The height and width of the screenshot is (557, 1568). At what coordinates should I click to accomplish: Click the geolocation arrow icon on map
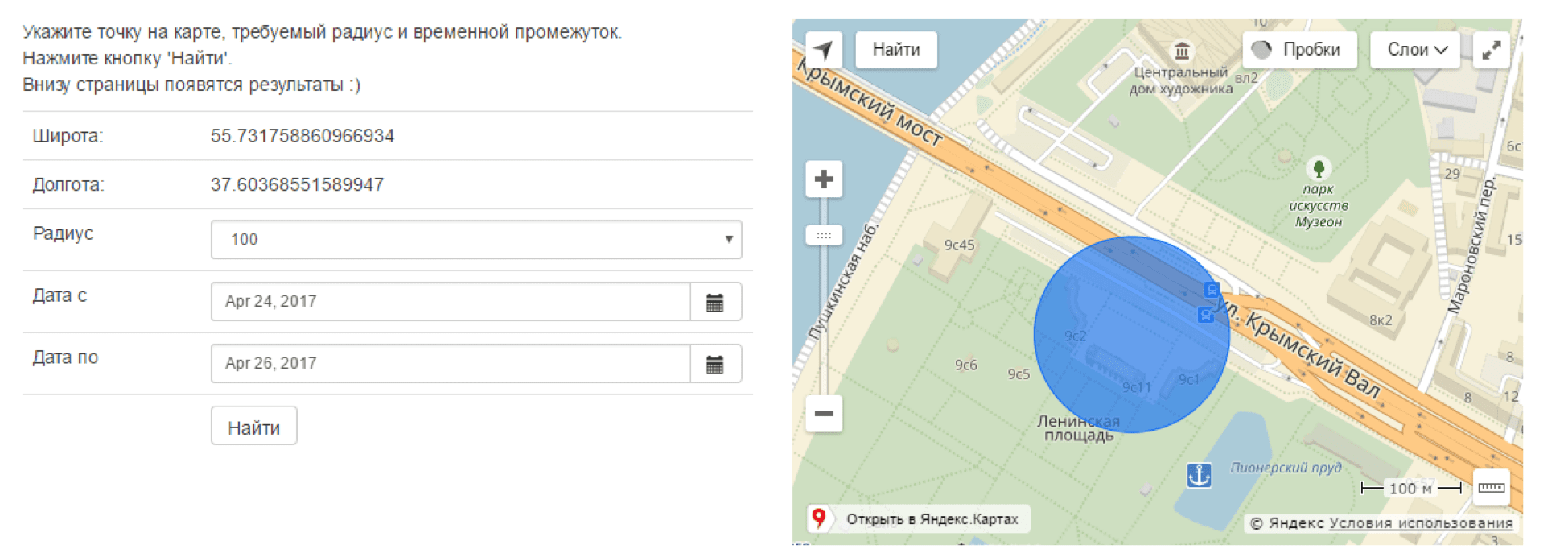tap(823, 50)
